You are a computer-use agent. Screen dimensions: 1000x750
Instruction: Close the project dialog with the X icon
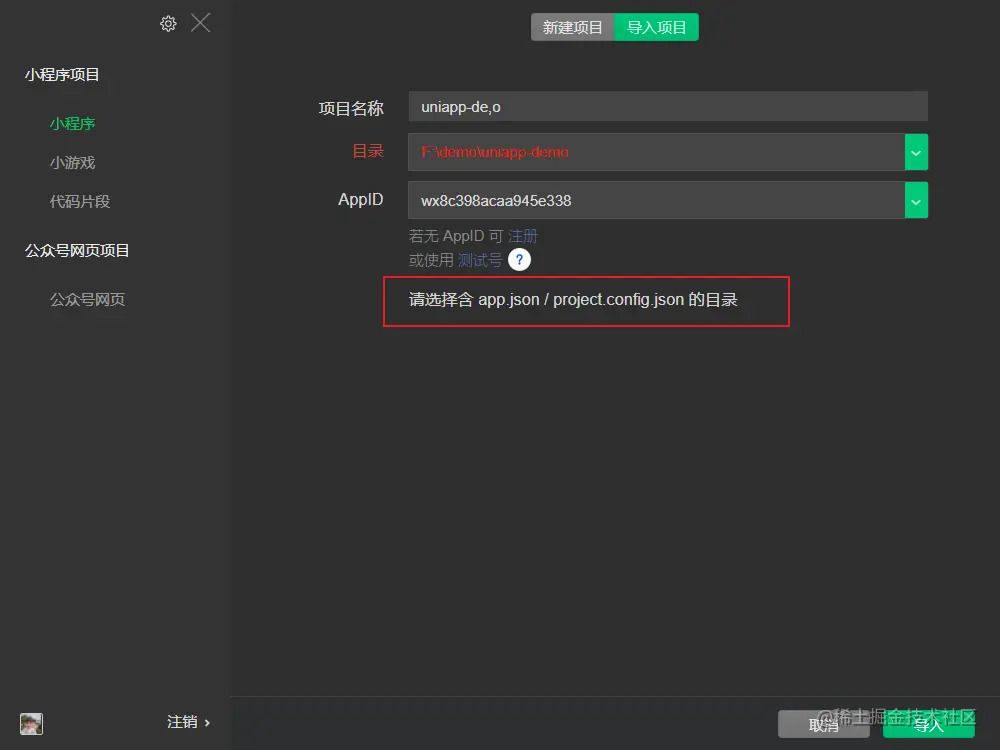(x=200, y=23)
